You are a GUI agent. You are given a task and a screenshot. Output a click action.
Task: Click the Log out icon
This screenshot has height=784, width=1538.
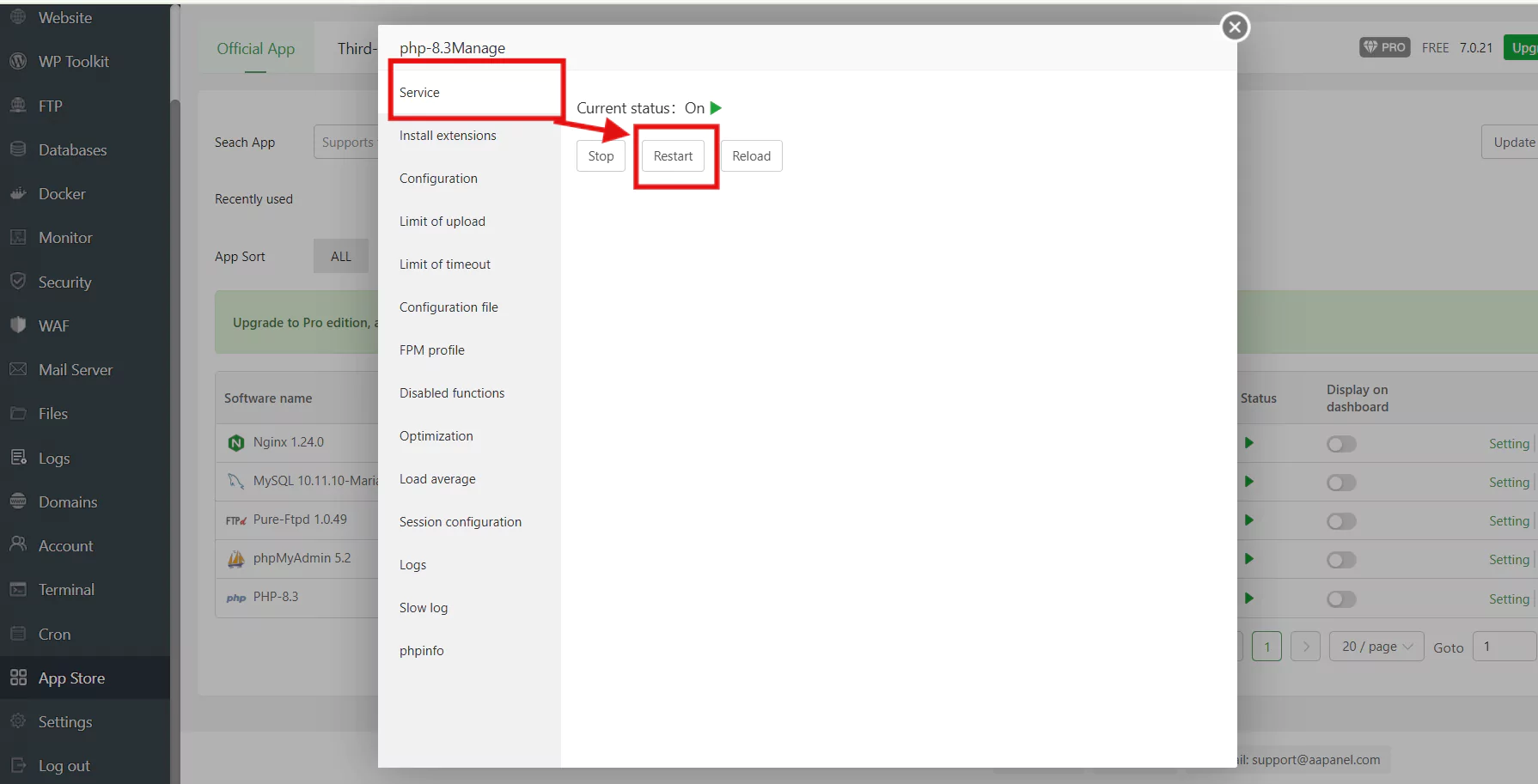pyautogui.click(x=18, y=765)
